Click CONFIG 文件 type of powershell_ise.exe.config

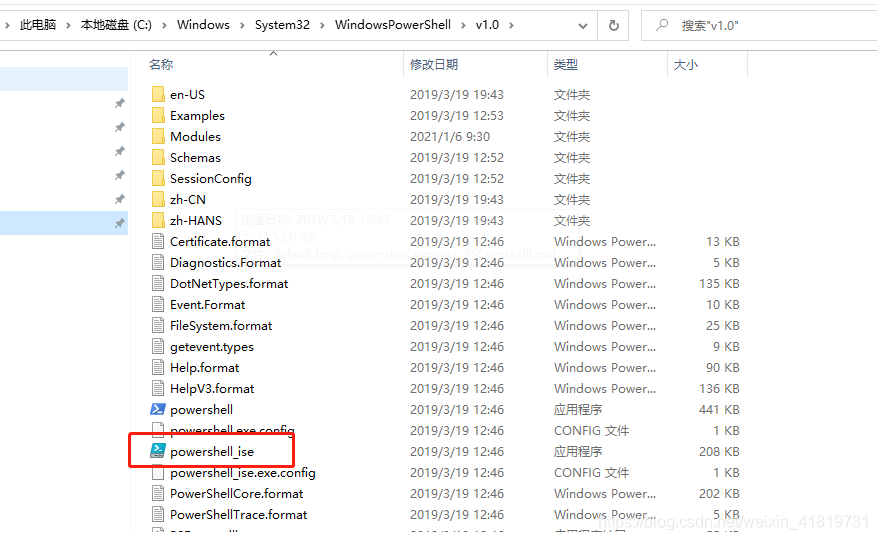(591, 472)
